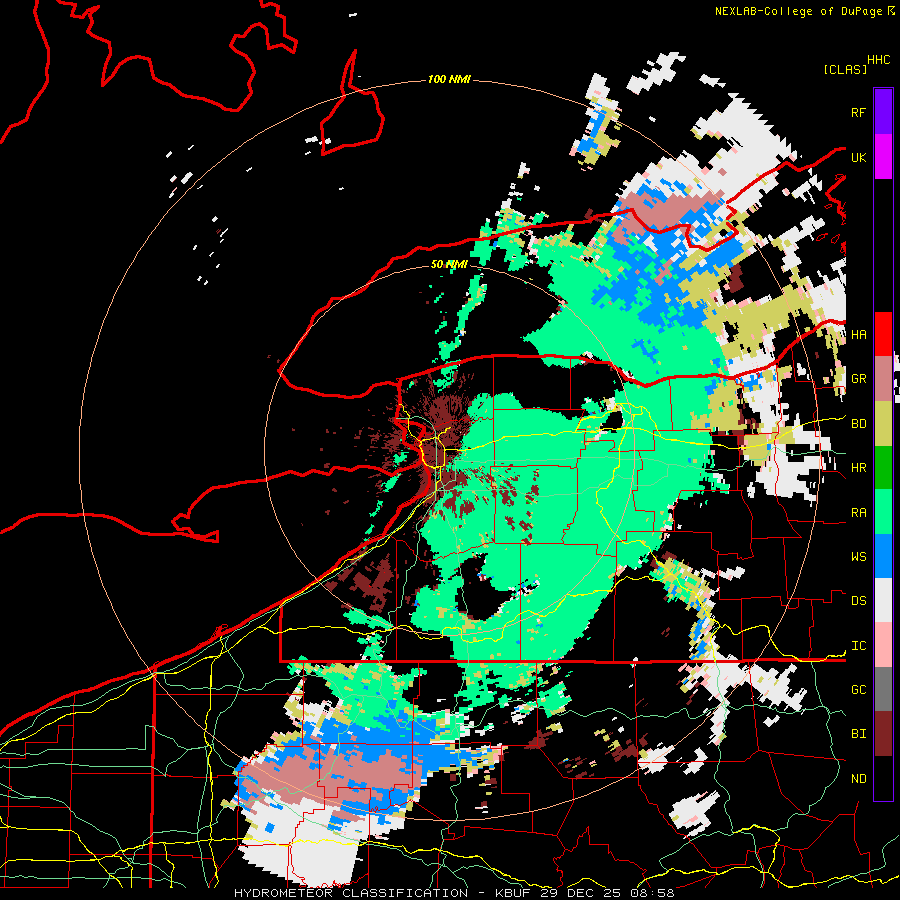Image resolution: width=900 pixels, height=900 pixels.
Task: Click the "HYDROMETEOR CLASSIFICATION" caption text
Action: tap(351, 893)
